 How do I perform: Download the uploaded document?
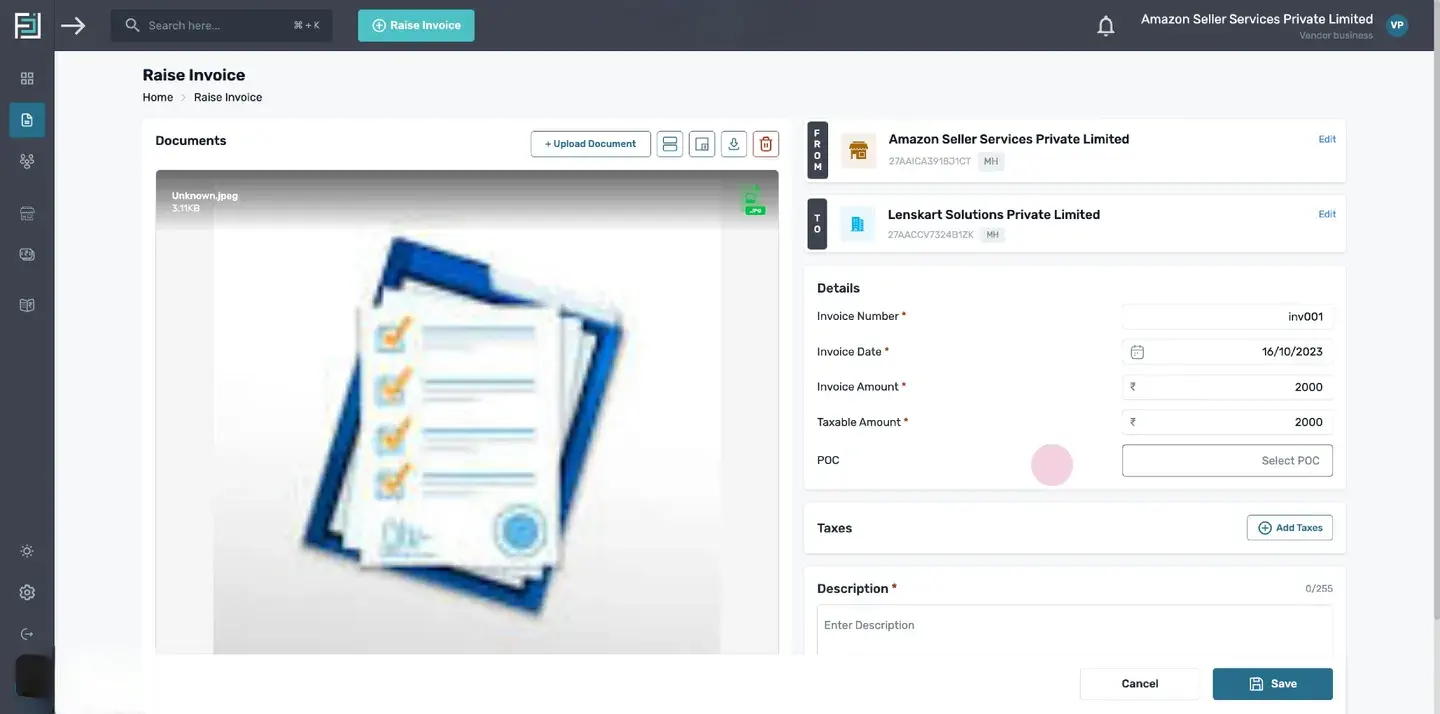pos(734,144)
